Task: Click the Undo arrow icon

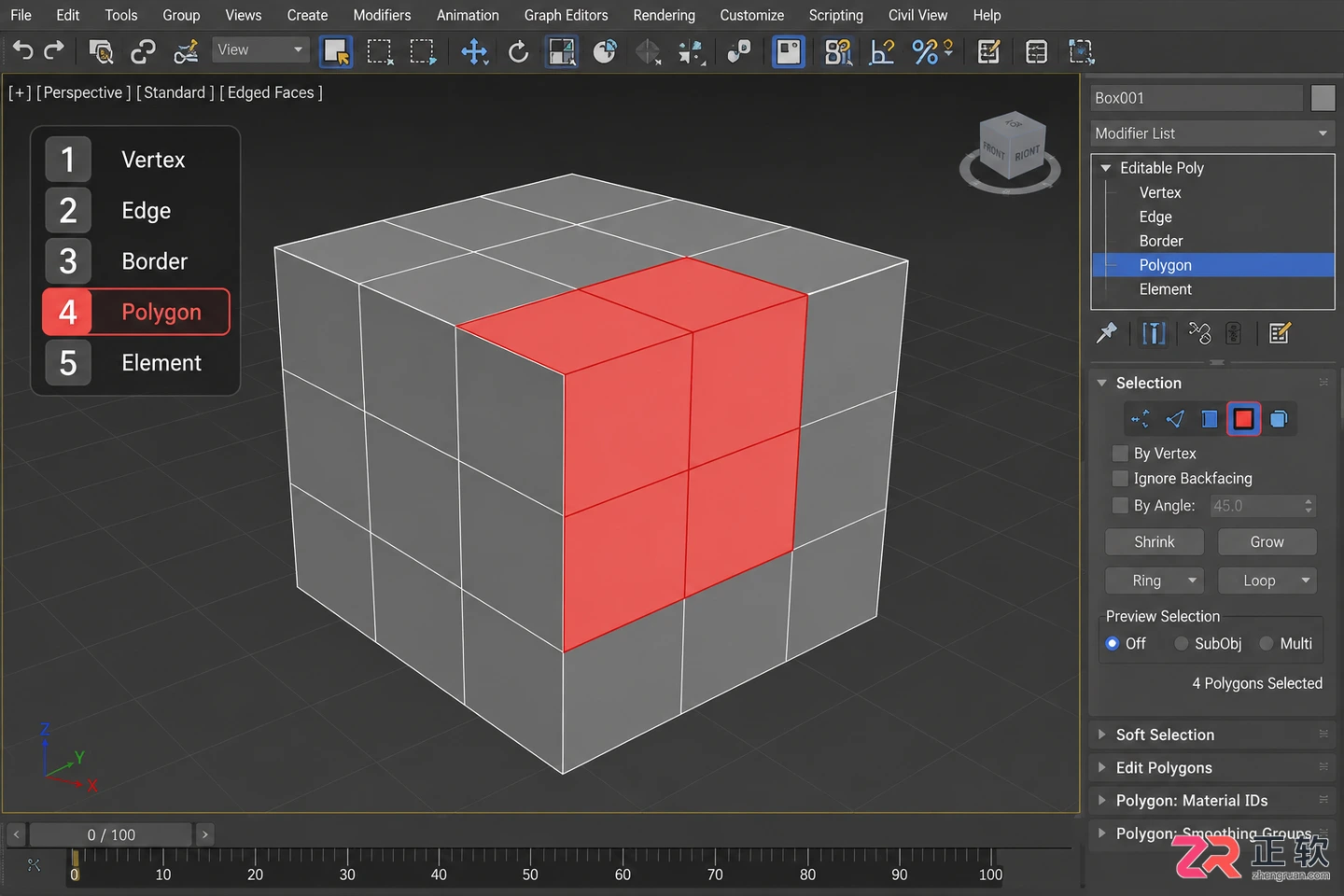Action: 22,50
